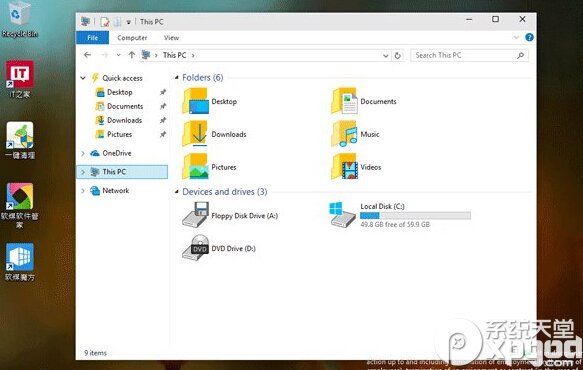Select the DVD Drive (D:)

(219, 248)
